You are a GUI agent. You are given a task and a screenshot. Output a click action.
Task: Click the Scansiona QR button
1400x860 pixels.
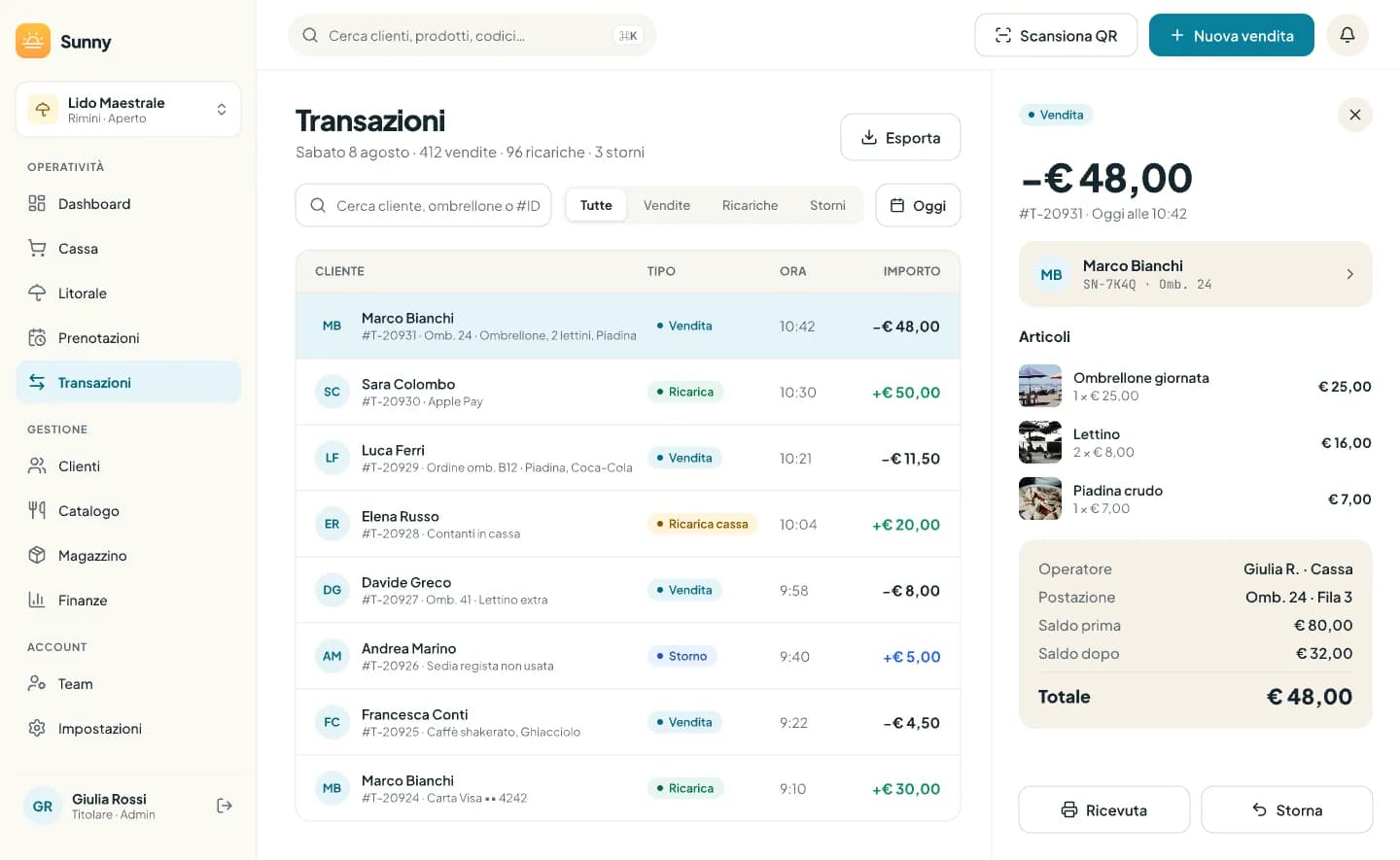point(1056,35)
